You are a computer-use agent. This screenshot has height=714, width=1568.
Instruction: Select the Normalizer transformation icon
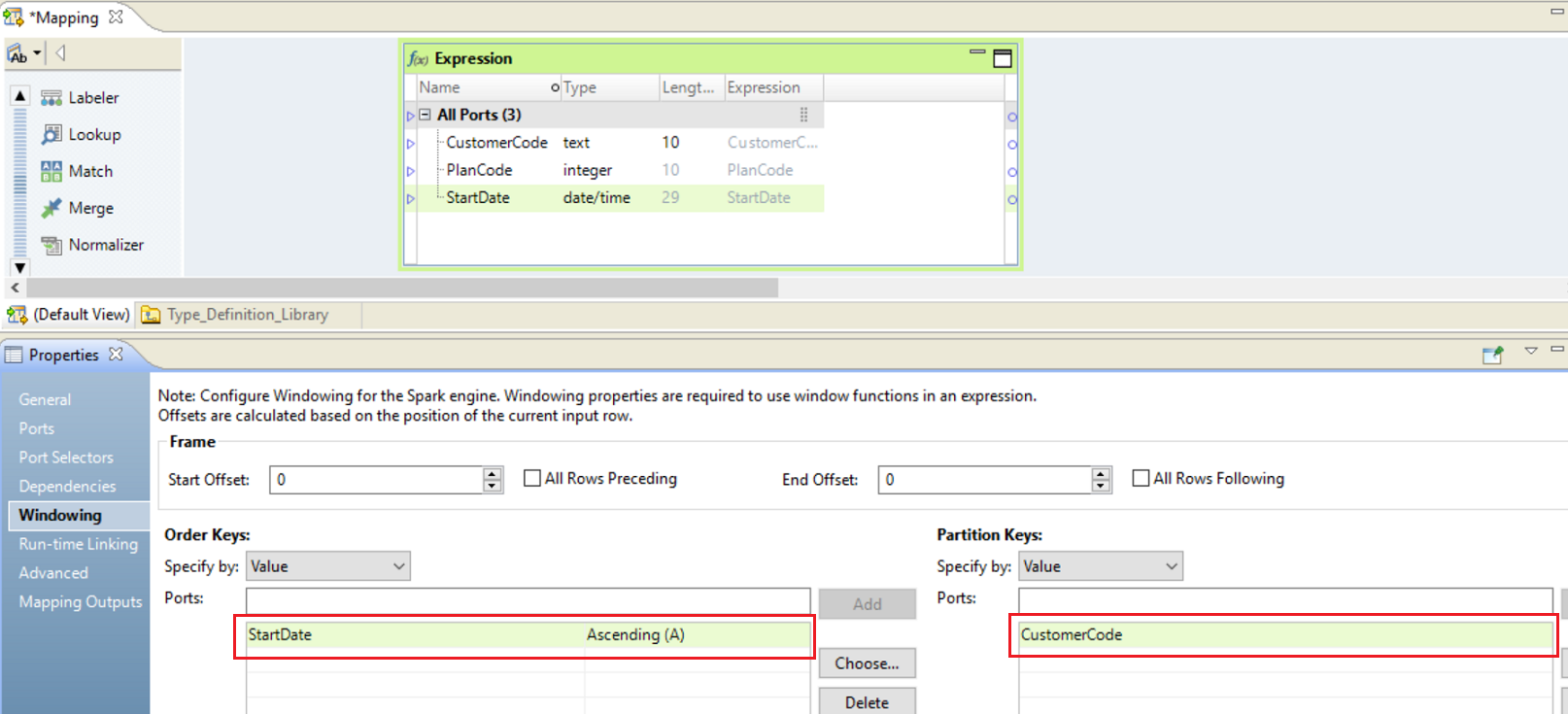click(51, 245)
